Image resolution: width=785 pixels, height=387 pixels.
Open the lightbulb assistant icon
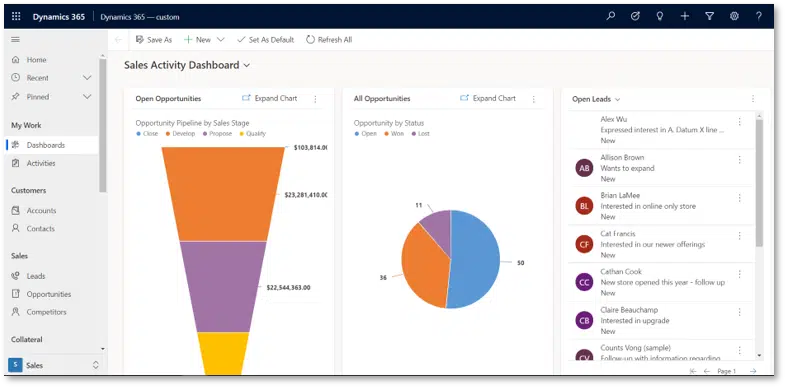(660, 16)
